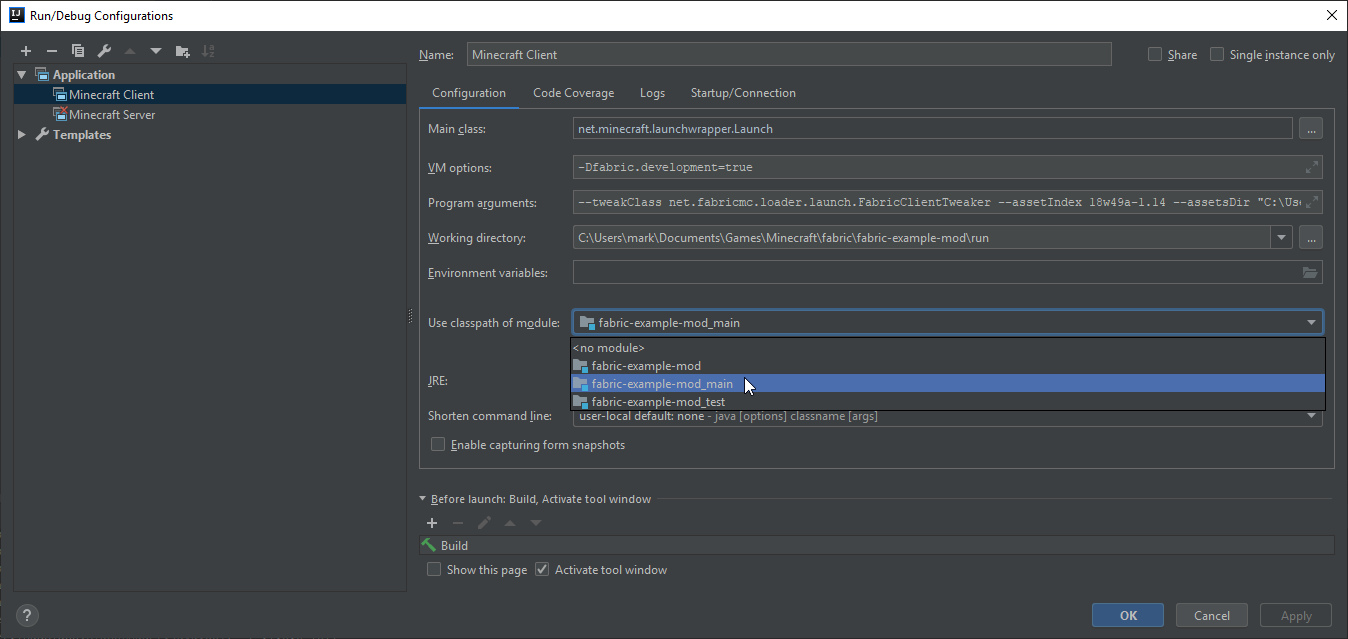Screen dimensions: 1348x639
Task: Copy the selected configuration
Action: [78, 51]
